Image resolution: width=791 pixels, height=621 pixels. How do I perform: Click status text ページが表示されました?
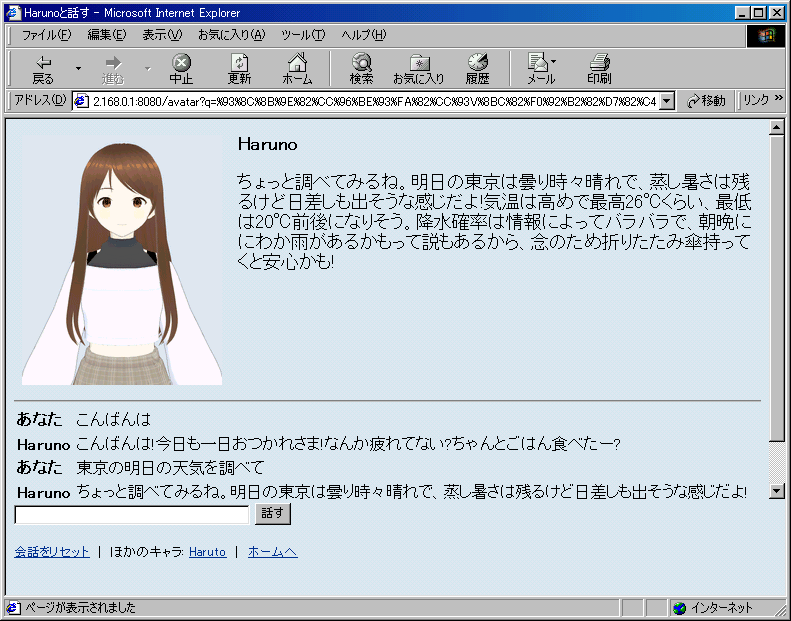[81, 608]
